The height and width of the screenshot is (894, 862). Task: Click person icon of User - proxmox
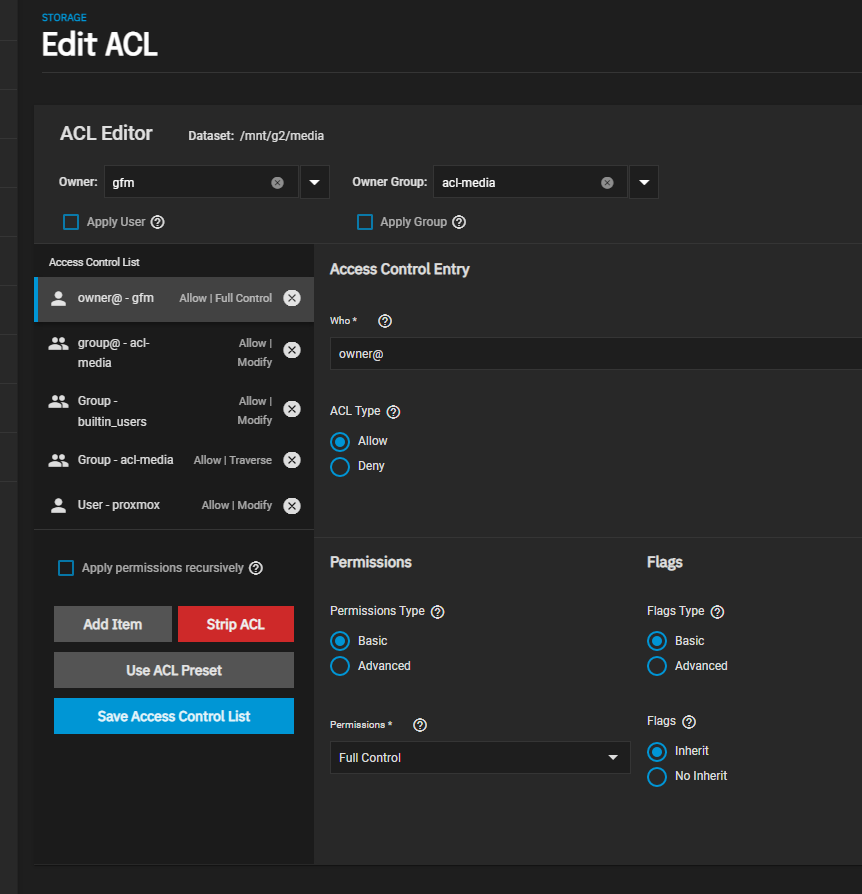58,505
